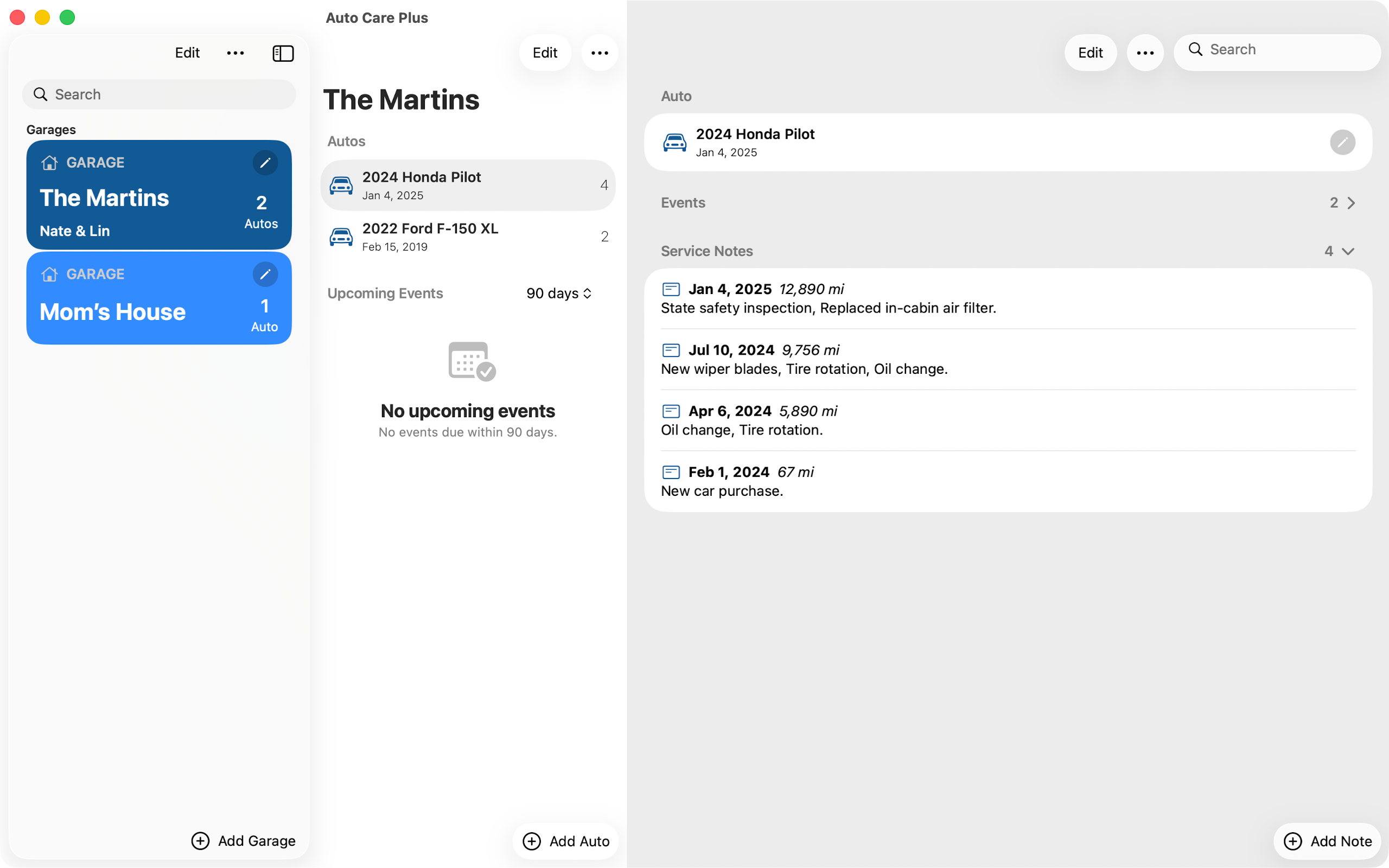1389x868 pixels.
Task: Click the Service Notes header label
Action: click(x=706, y=251)
